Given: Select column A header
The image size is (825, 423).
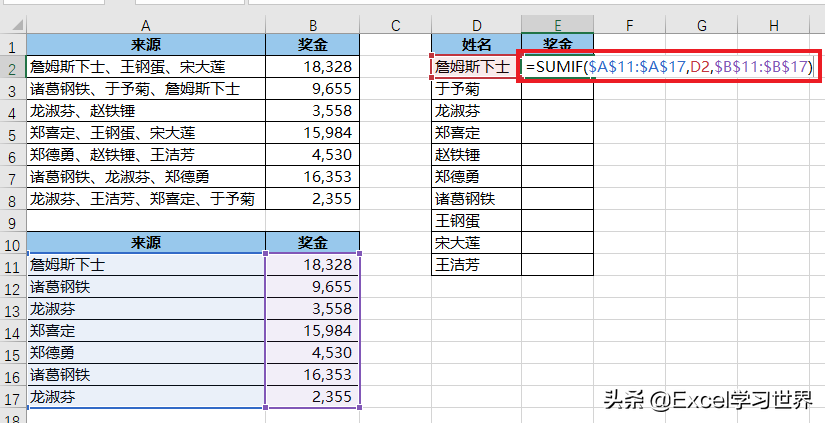Looking at the screenshot, I should click(146, 25).
